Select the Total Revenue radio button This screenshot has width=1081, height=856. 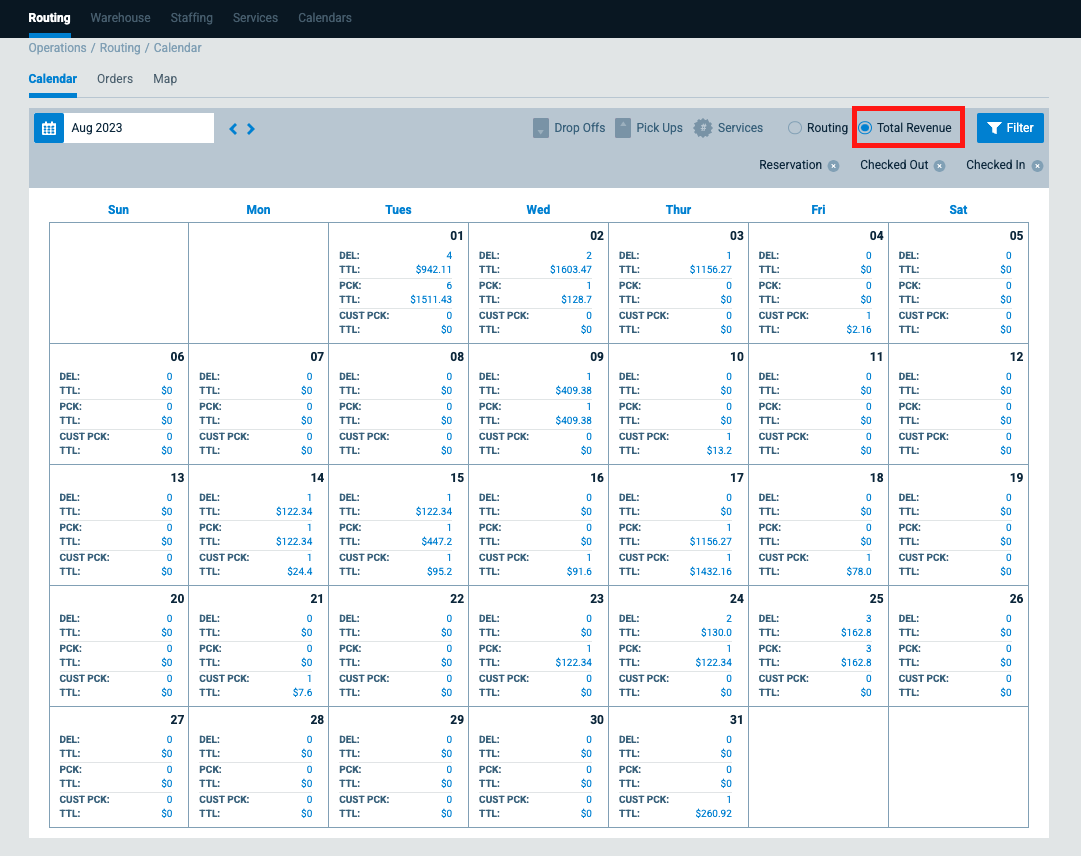coord(865,128)
